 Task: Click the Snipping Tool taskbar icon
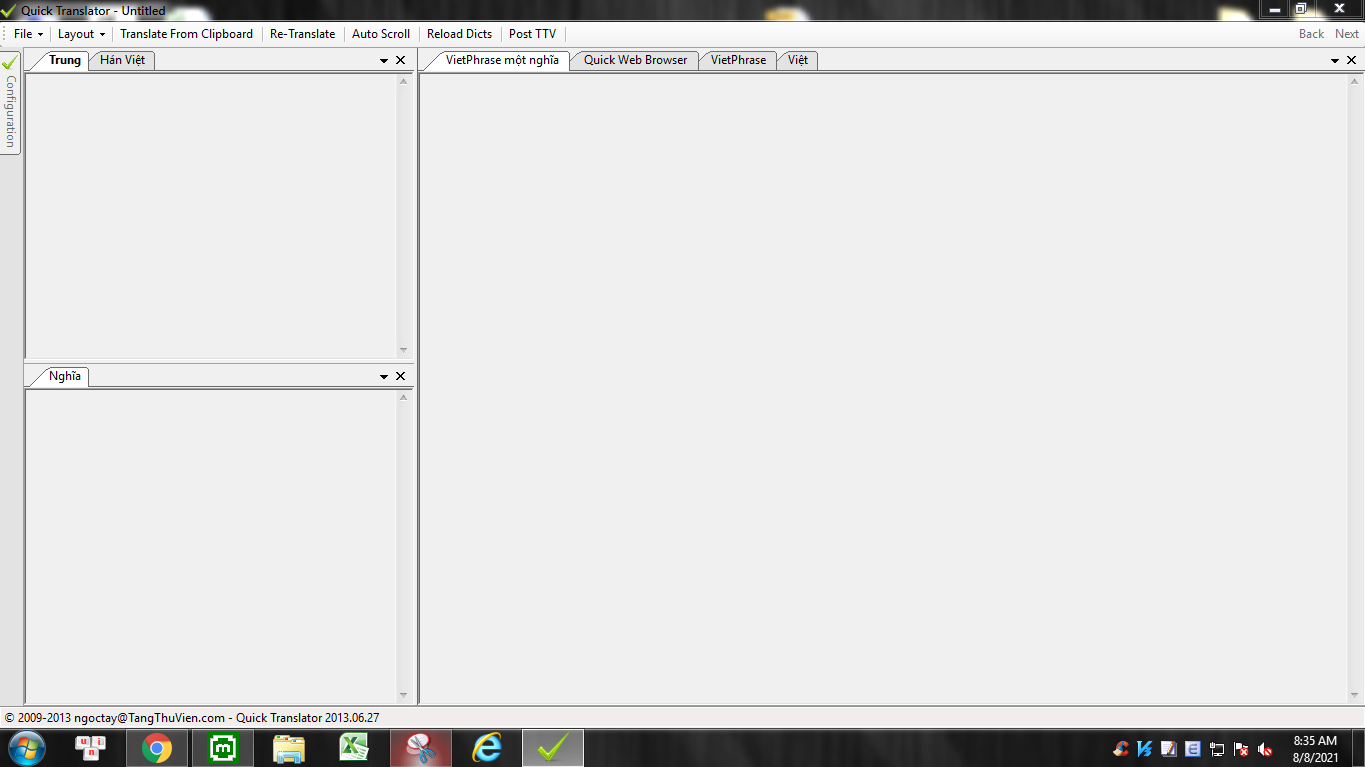coord(421,748)
